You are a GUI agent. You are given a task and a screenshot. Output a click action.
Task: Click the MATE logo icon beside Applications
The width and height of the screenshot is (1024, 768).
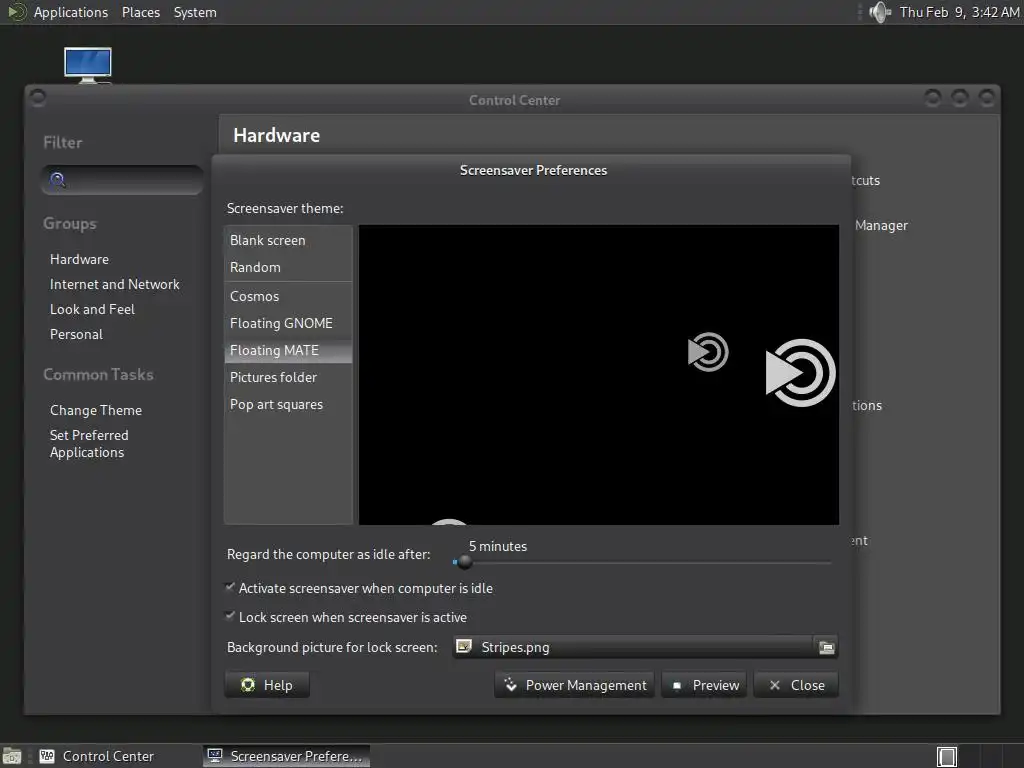pos(16,12)
